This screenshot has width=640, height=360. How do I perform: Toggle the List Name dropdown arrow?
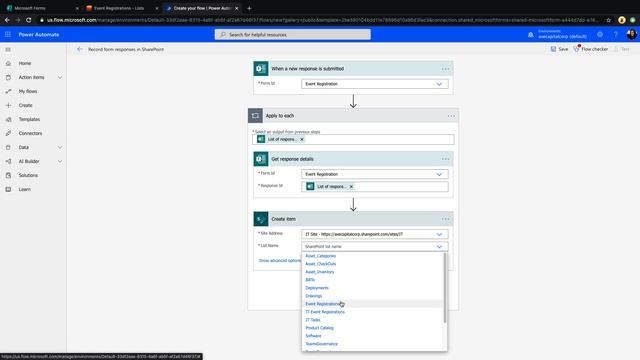coord(439,247)
